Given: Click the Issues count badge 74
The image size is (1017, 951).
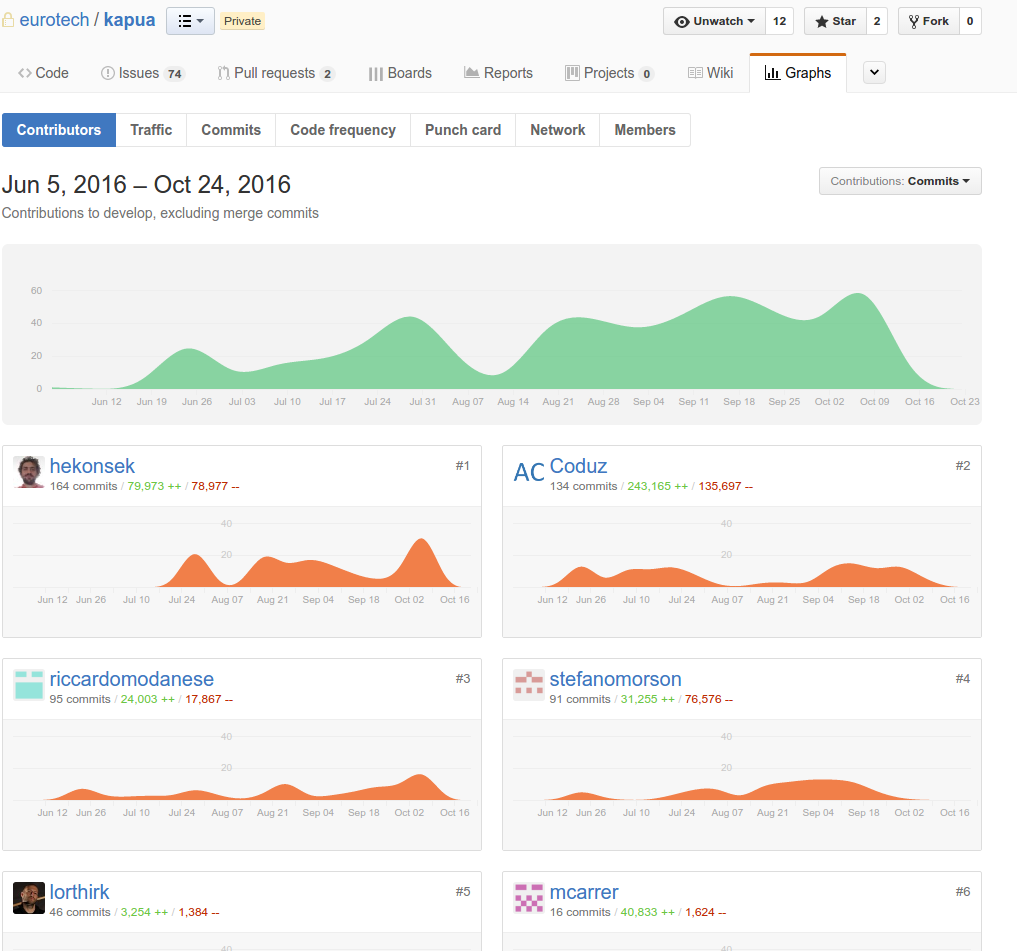Looking at the screenshot, I should click(x=174, y=74).
